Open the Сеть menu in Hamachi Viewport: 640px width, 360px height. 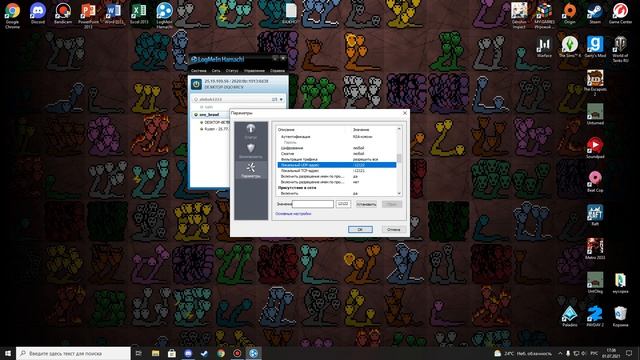tap(216, 71)
